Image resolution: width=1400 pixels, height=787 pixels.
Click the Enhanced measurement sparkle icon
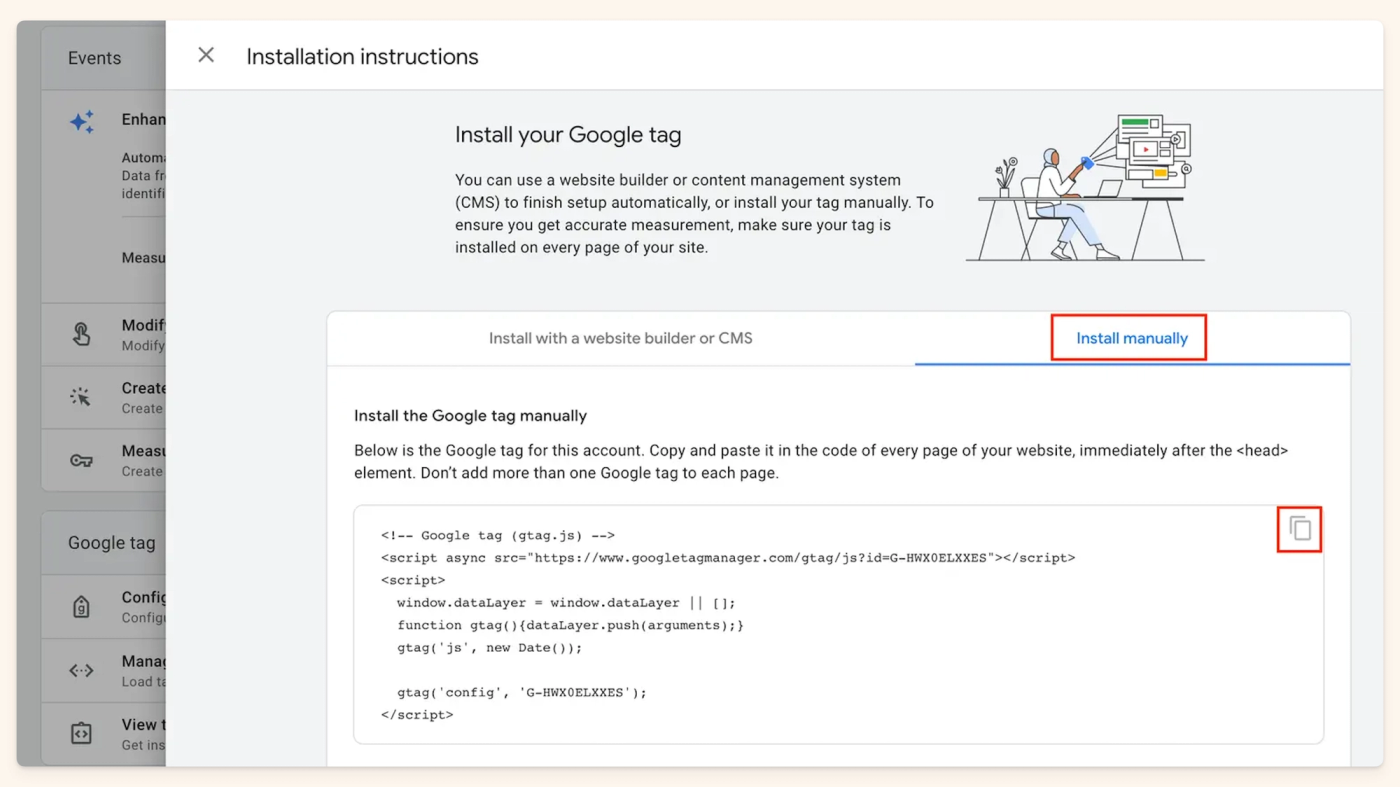82,122
